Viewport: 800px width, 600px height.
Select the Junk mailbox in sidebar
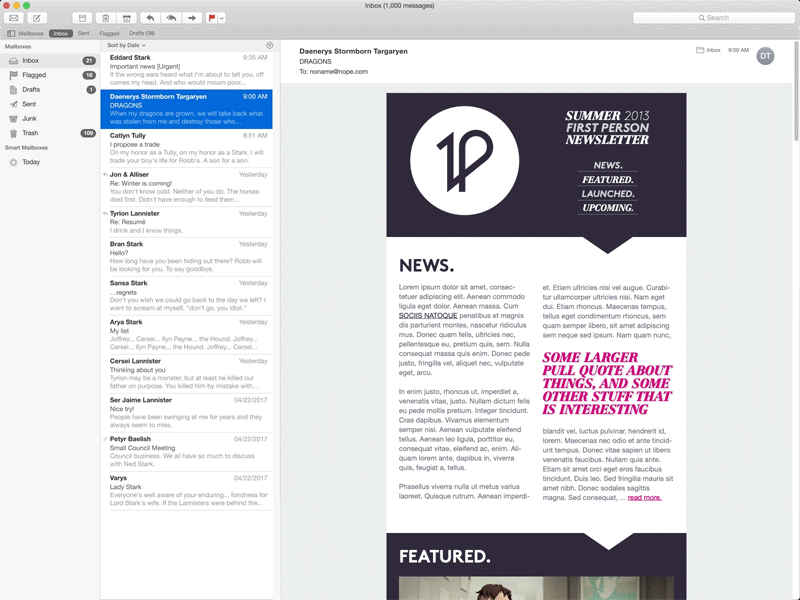pyautogui.click(x=50, y=118)
